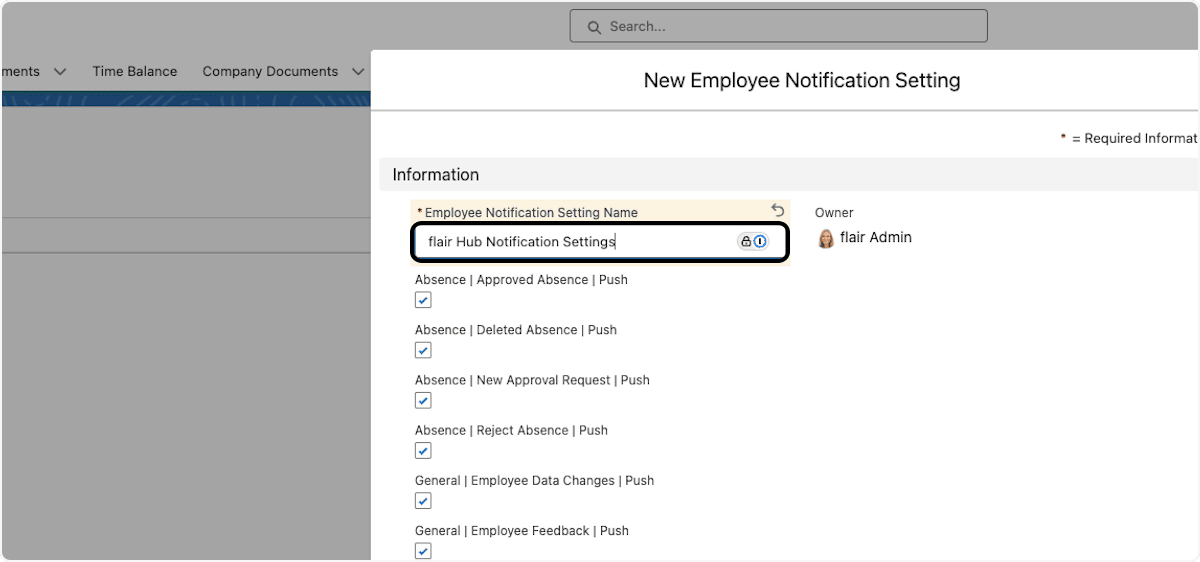
Task: Uncheck Absence | Deleted Absence | Push
Action: tap(423, 350)
